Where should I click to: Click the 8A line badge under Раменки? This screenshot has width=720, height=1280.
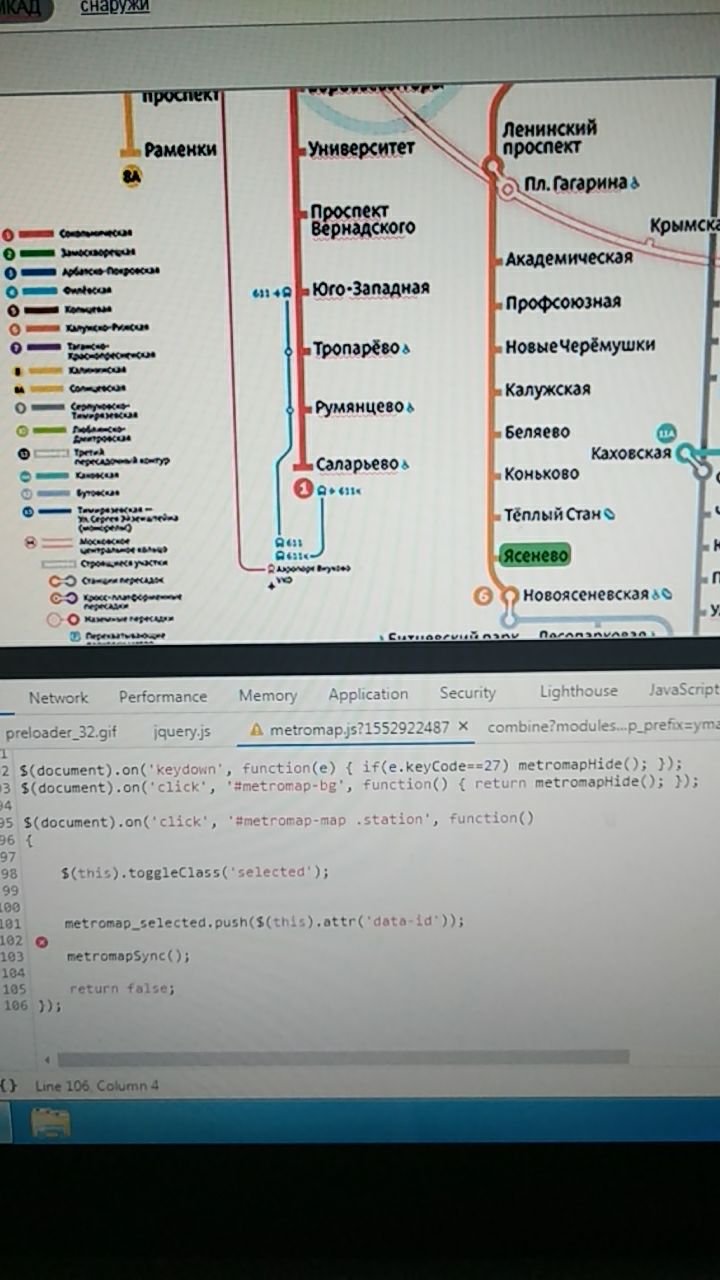133,177
